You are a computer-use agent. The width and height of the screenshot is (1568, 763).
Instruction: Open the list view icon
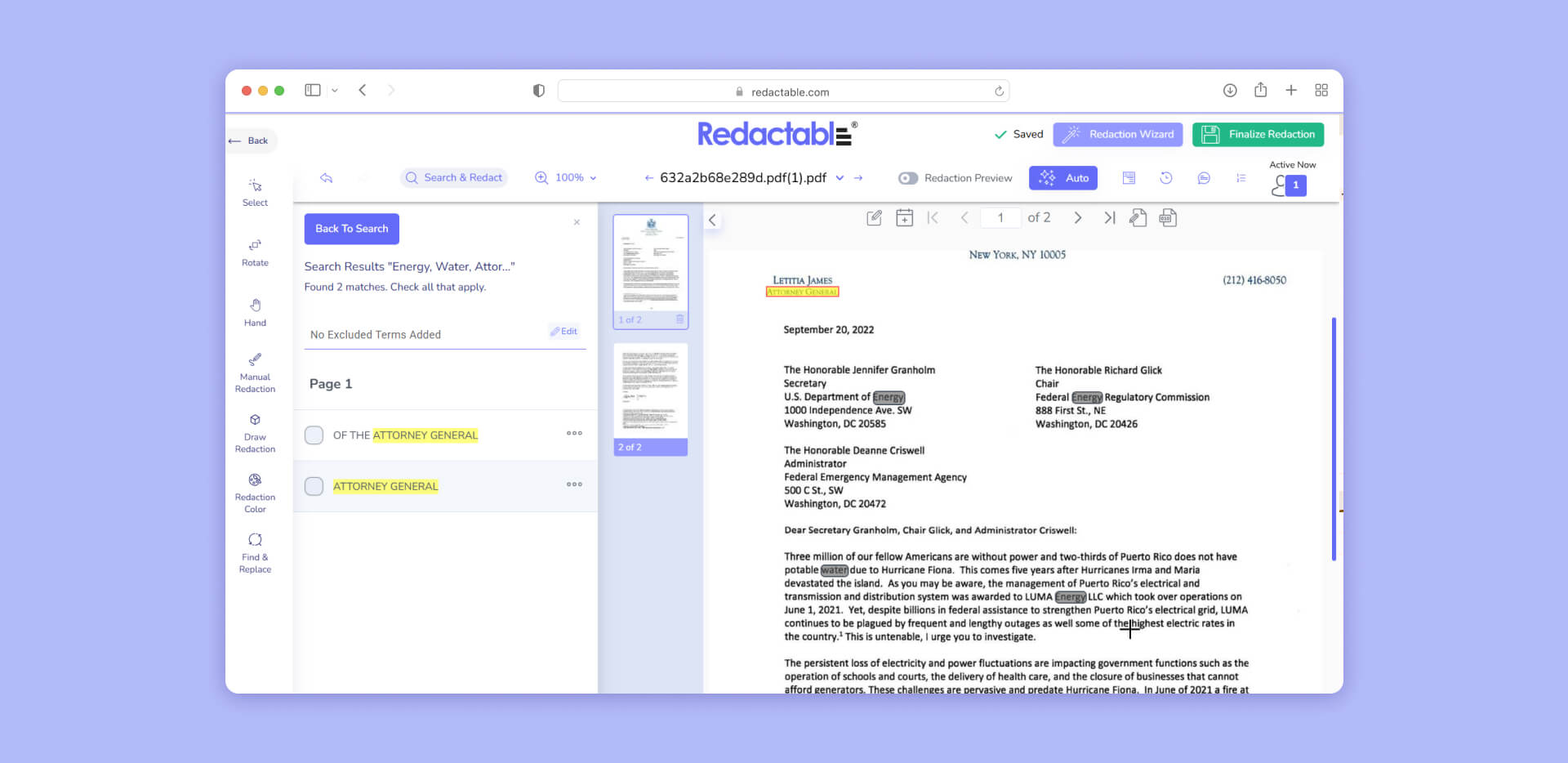click(1241, 178)
